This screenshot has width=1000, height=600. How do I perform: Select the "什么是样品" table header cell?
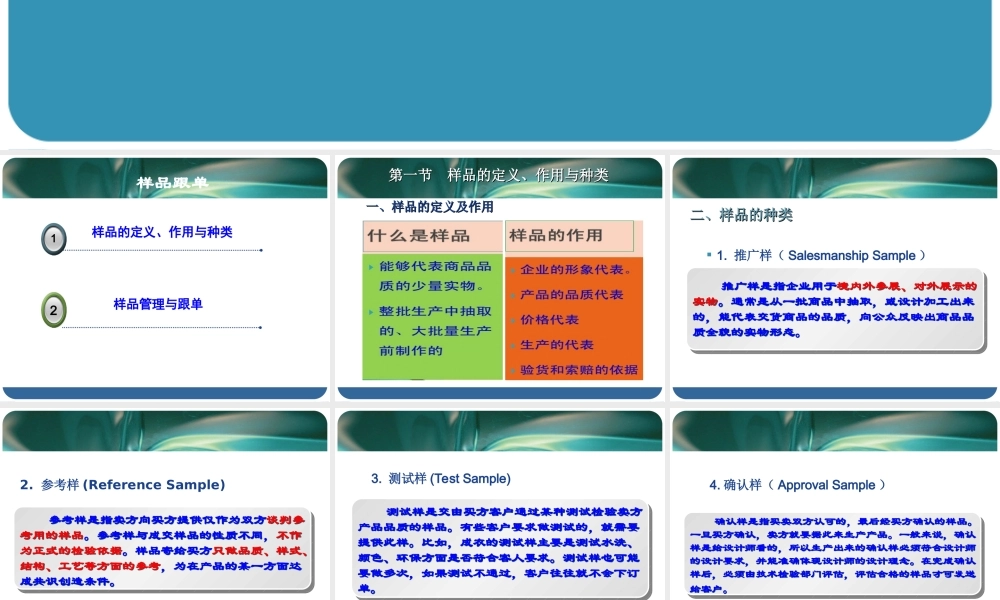pyautogui.click(x=434, y=235)
